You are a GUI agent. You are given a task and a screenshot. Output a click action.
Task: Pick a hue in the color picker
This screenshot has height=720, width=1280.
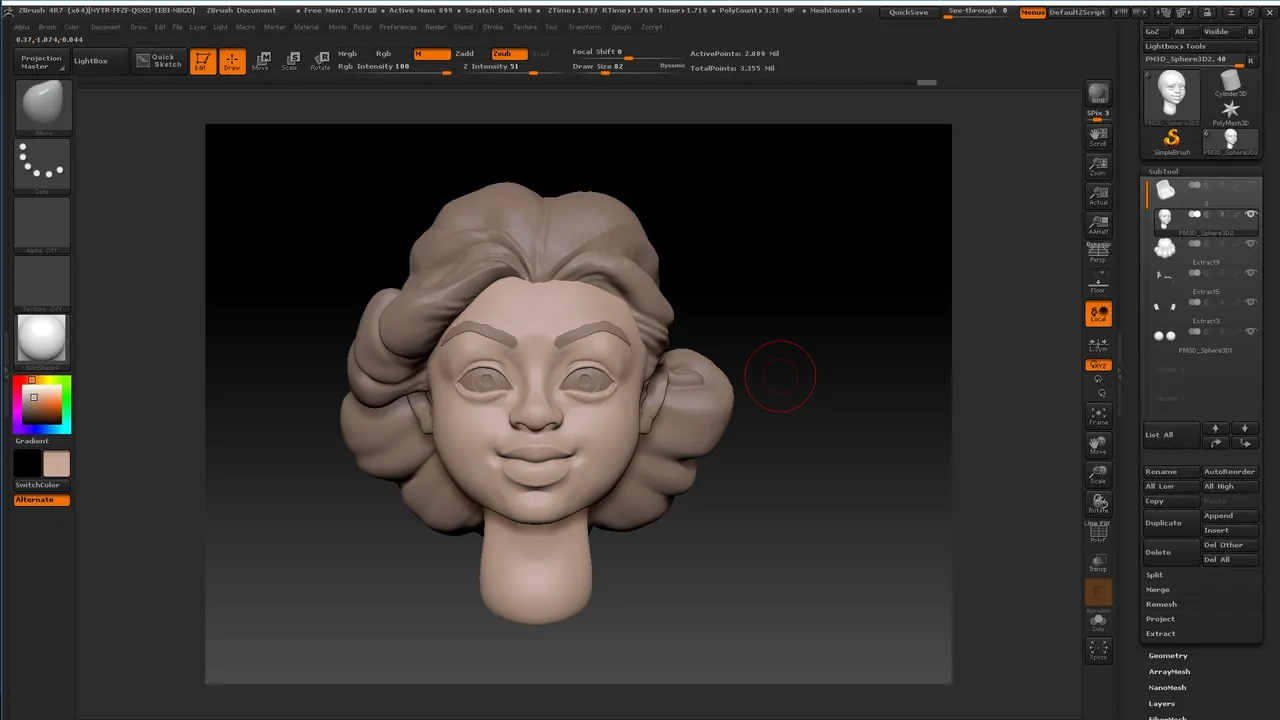tap(43, 405)
